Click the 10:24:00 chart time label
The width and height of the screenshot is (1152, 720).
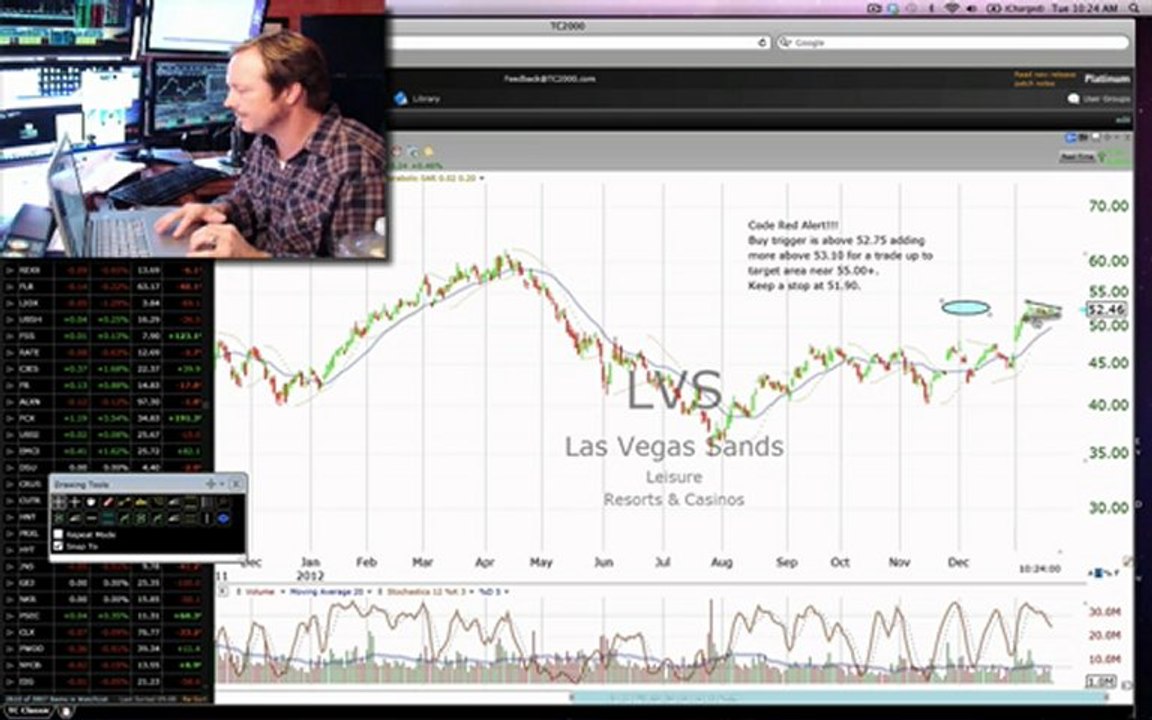(1039, 569)
